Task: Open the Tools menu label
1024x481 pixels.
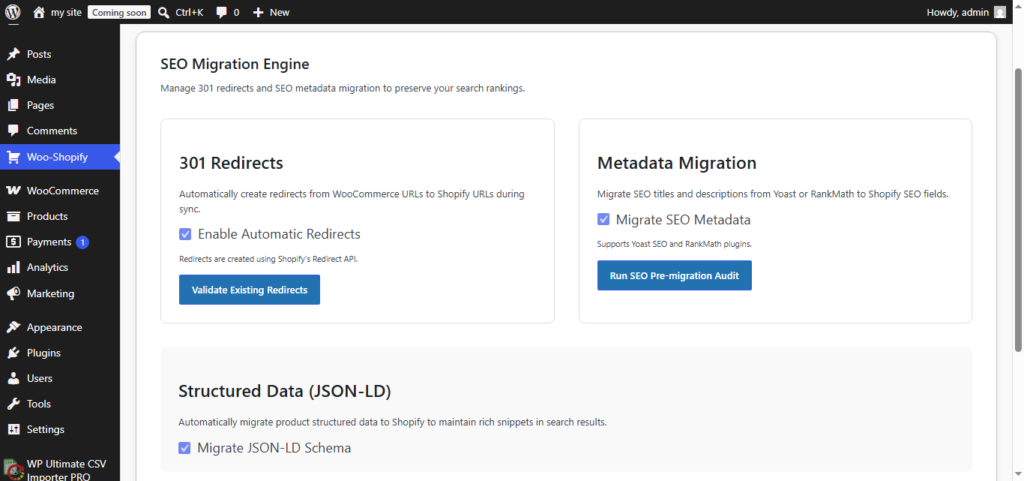Action: [x=39, y=404]
